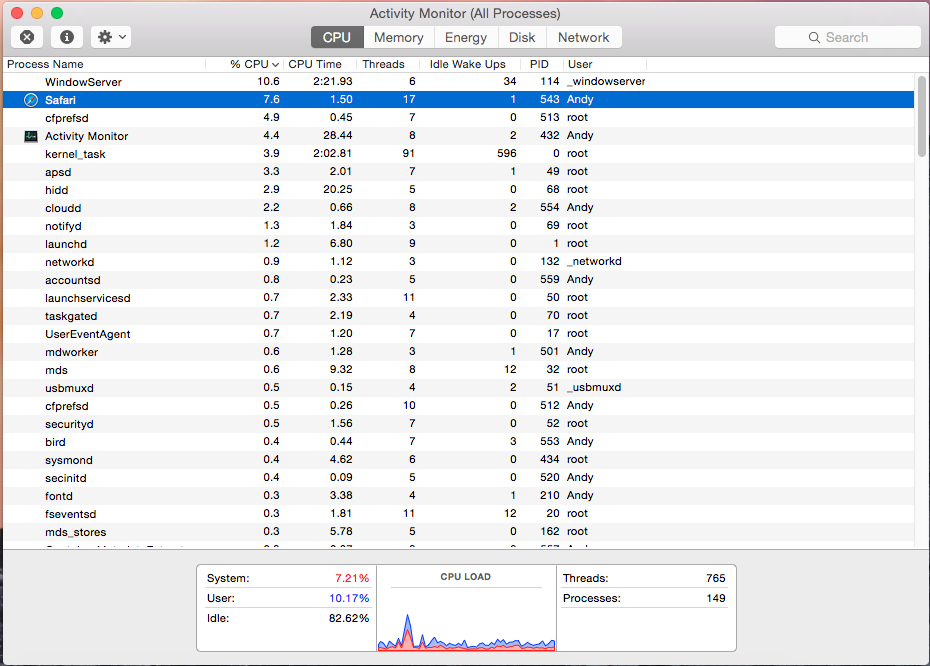
Task: Select the Safari process name
Action: click(60, 100)
